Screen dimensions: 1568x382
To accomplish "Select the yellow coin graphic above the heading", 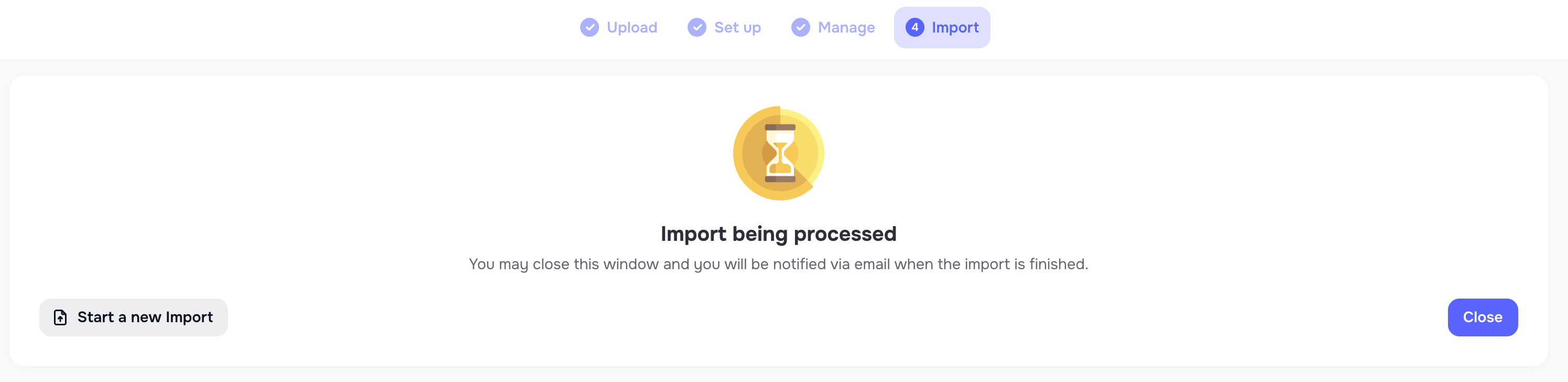I will pyautogui.click(x=778, y=153).
